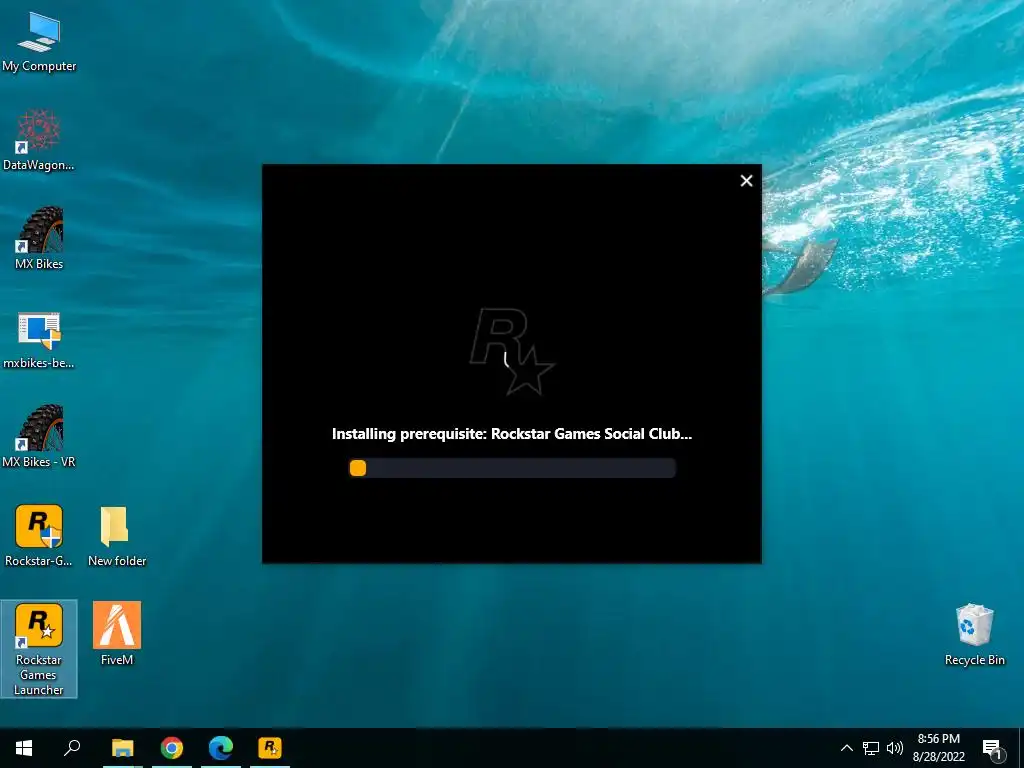Select the New folder desktop icon
Image resolution: width=1024 pixels, height=768 pixels.
[x=117, y=536]
